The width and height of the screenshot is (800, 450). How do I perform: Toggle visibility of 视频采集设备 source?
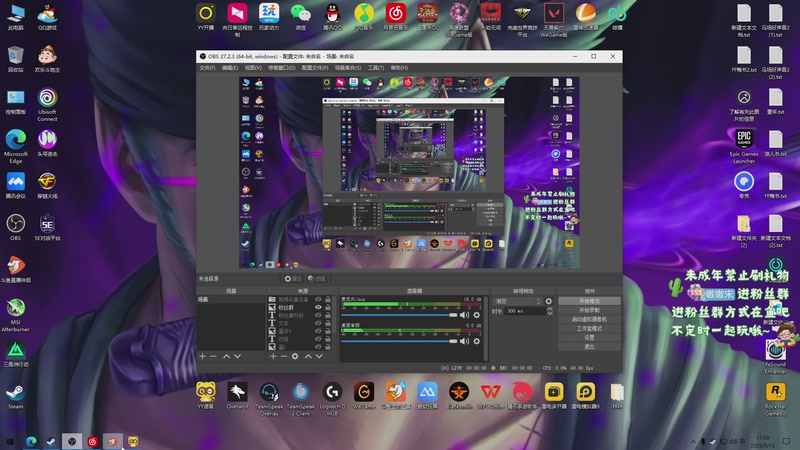coord(318,299)
